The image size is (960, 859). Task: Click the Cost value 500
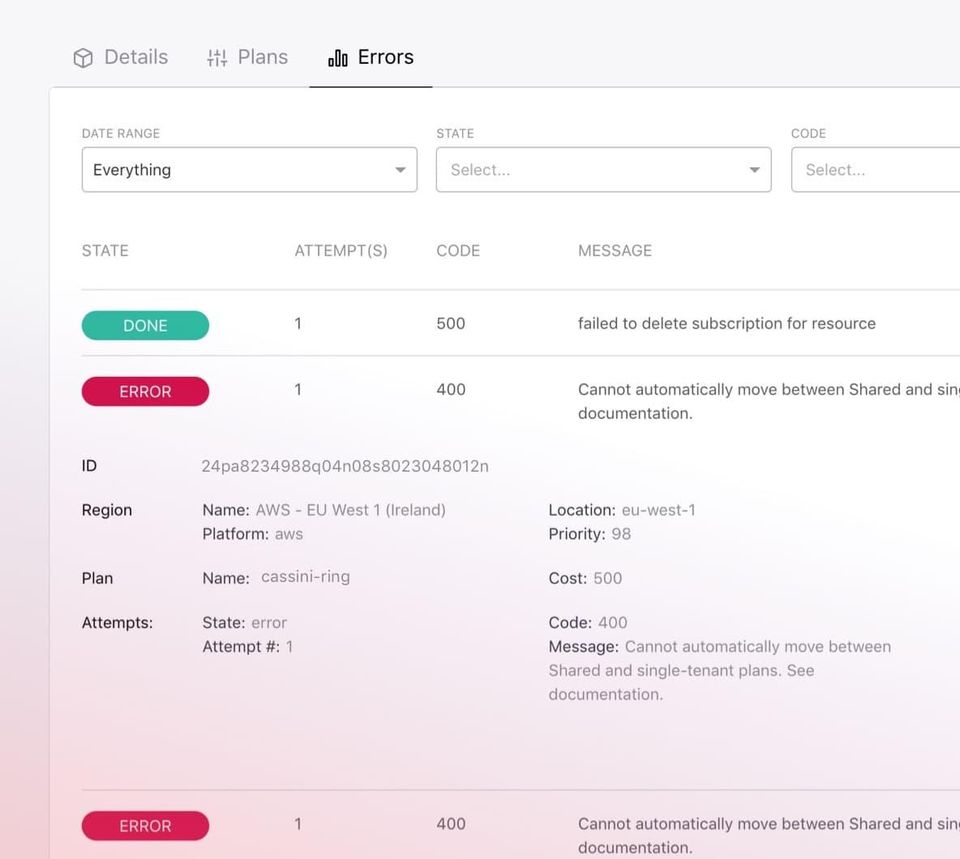607,578
